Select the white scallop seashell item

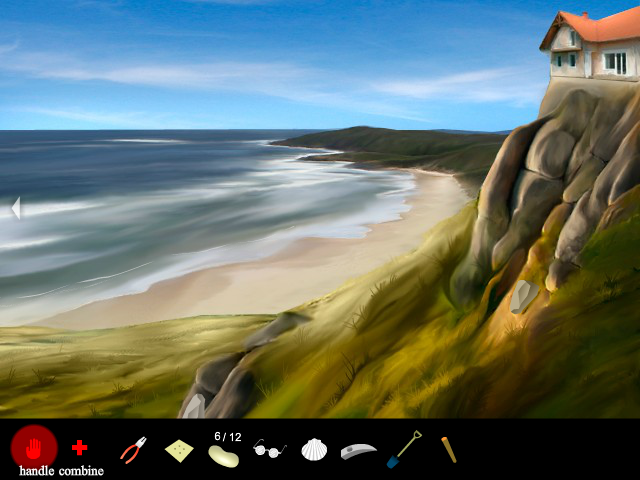tap(314, 449)
